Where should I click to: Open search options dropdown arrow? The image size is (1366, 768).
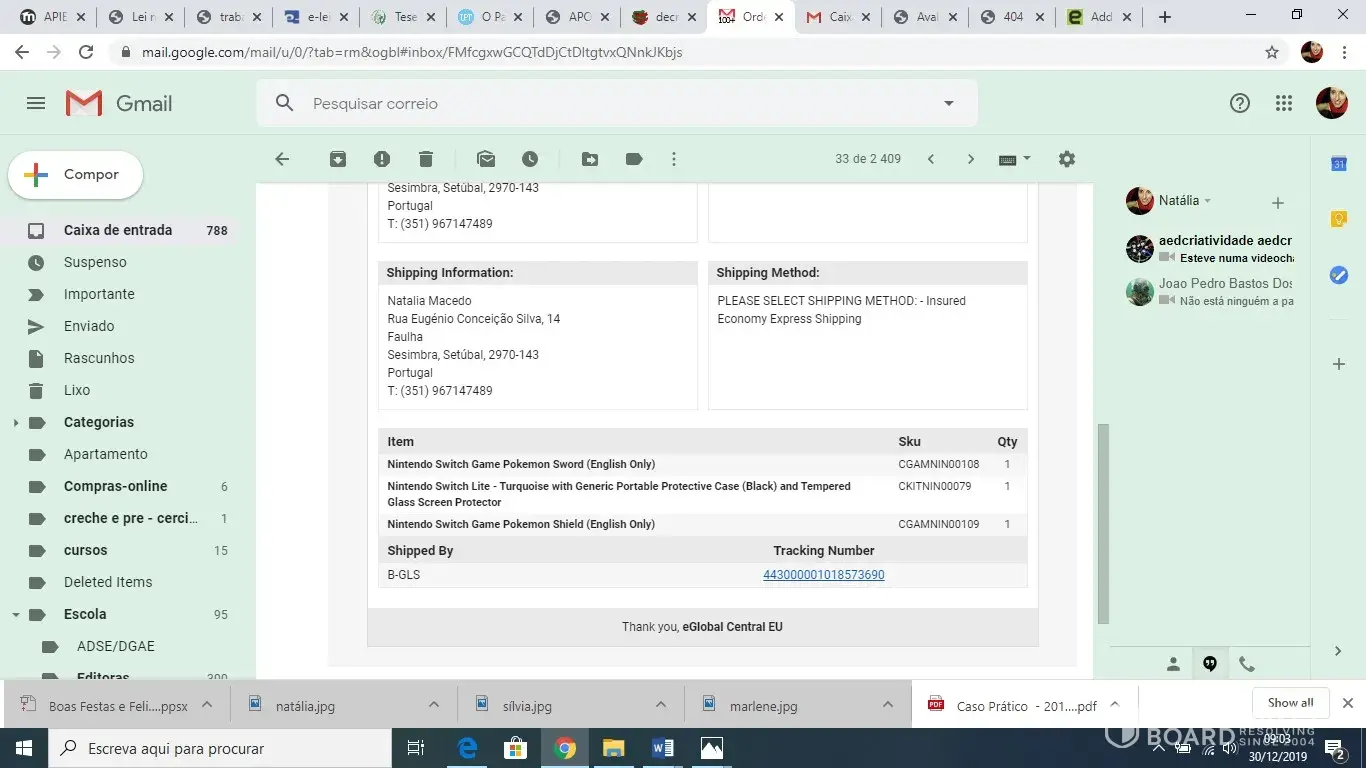click(948, 103)
